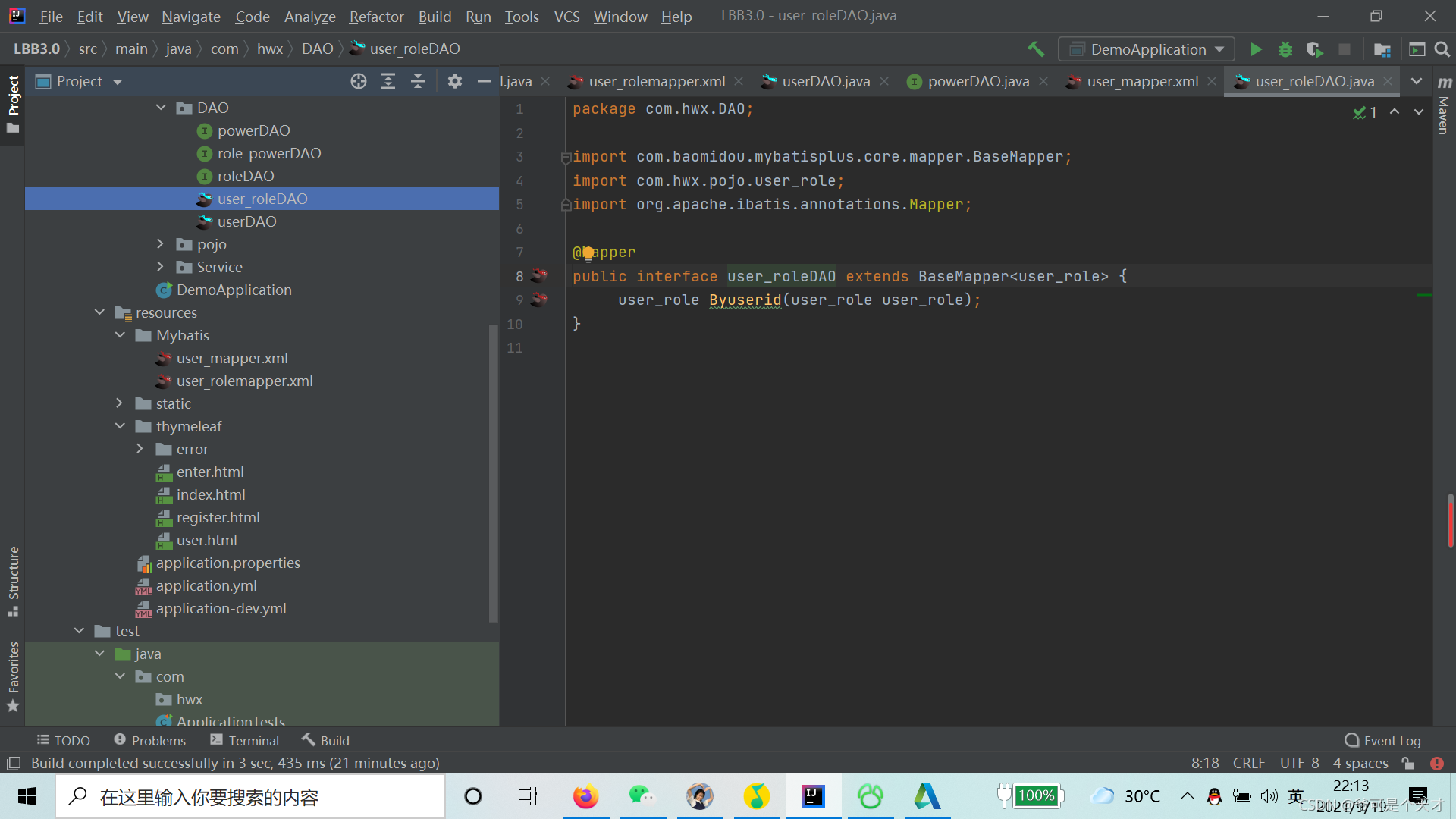Click the Debug bug icon

[1286, 48]
